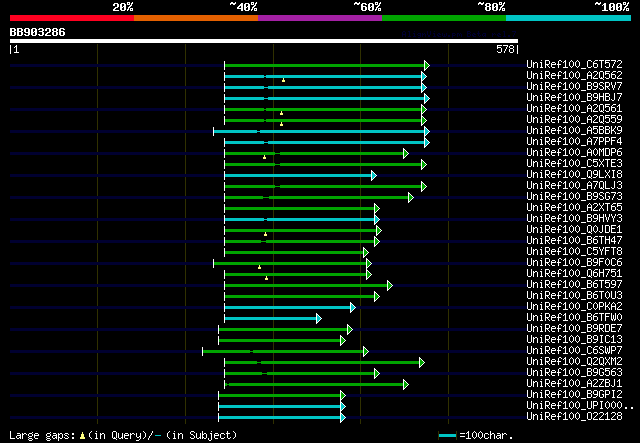Pick the UniRef100_C6SWP7 subject label

574,351
